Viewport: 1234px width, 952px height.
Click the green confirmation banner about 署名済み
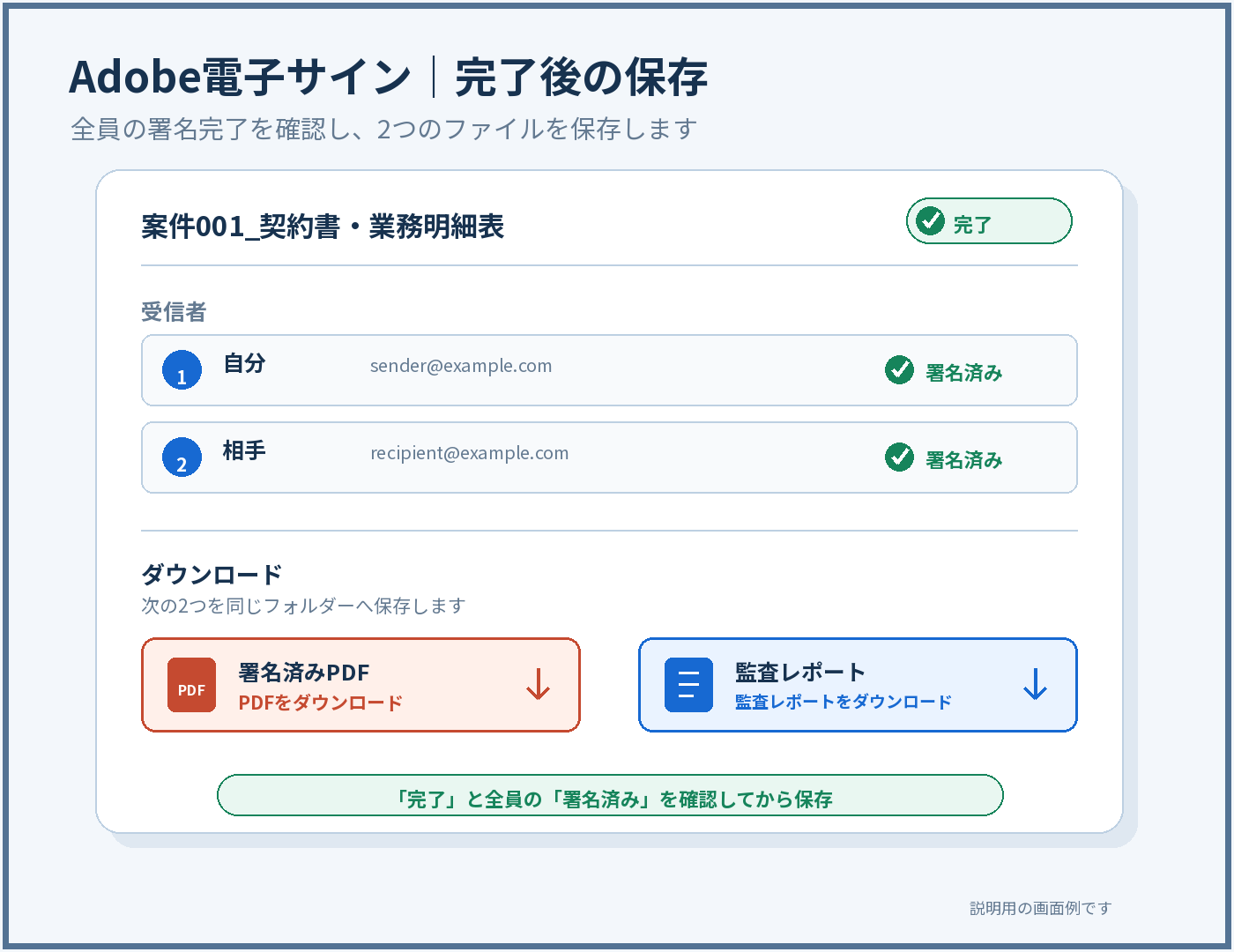pyautogui.click(x=610, y=795)
